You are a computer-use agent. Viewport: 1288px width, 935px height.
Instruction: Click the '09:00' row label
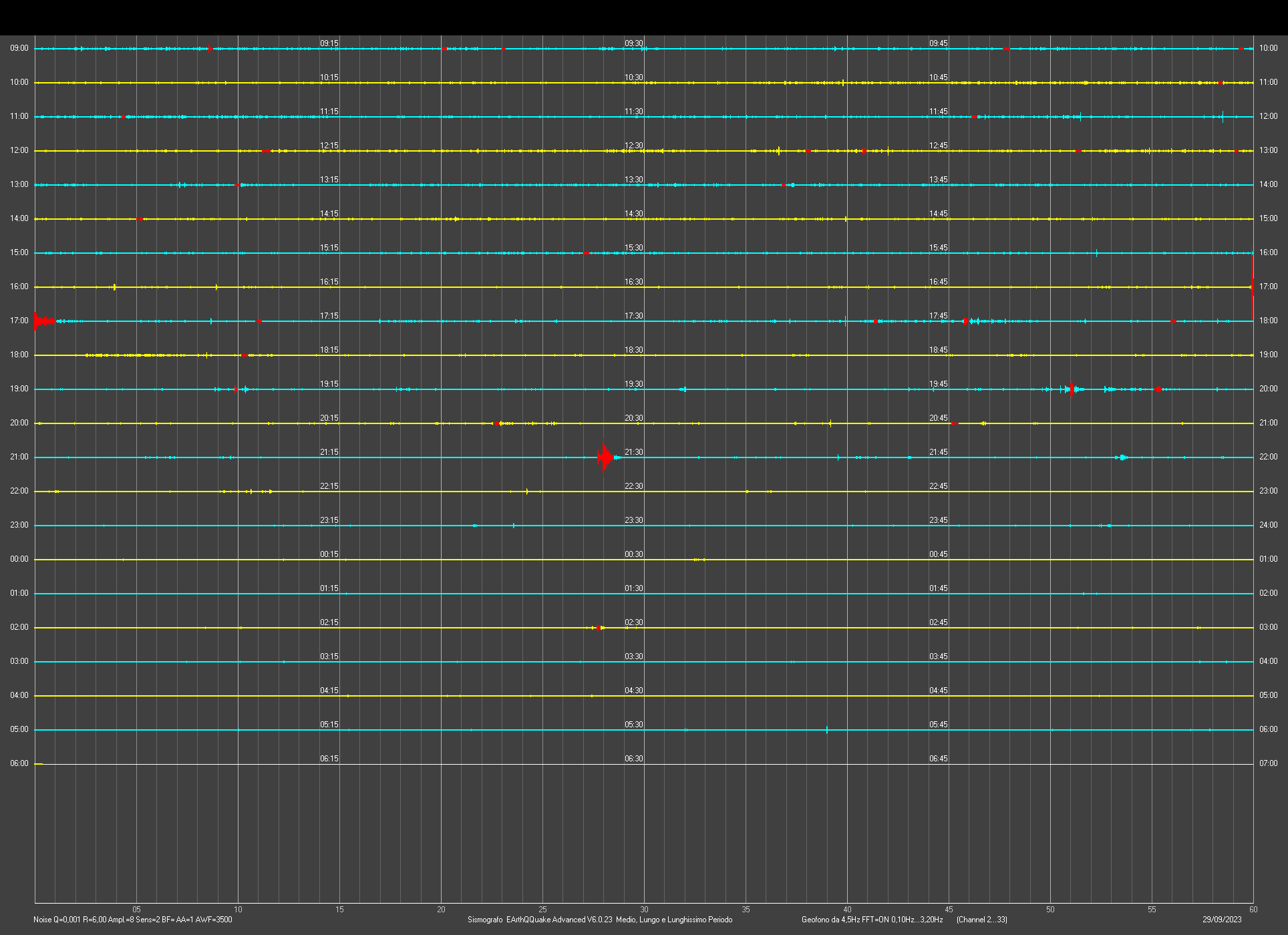click(x=19, y=48)
